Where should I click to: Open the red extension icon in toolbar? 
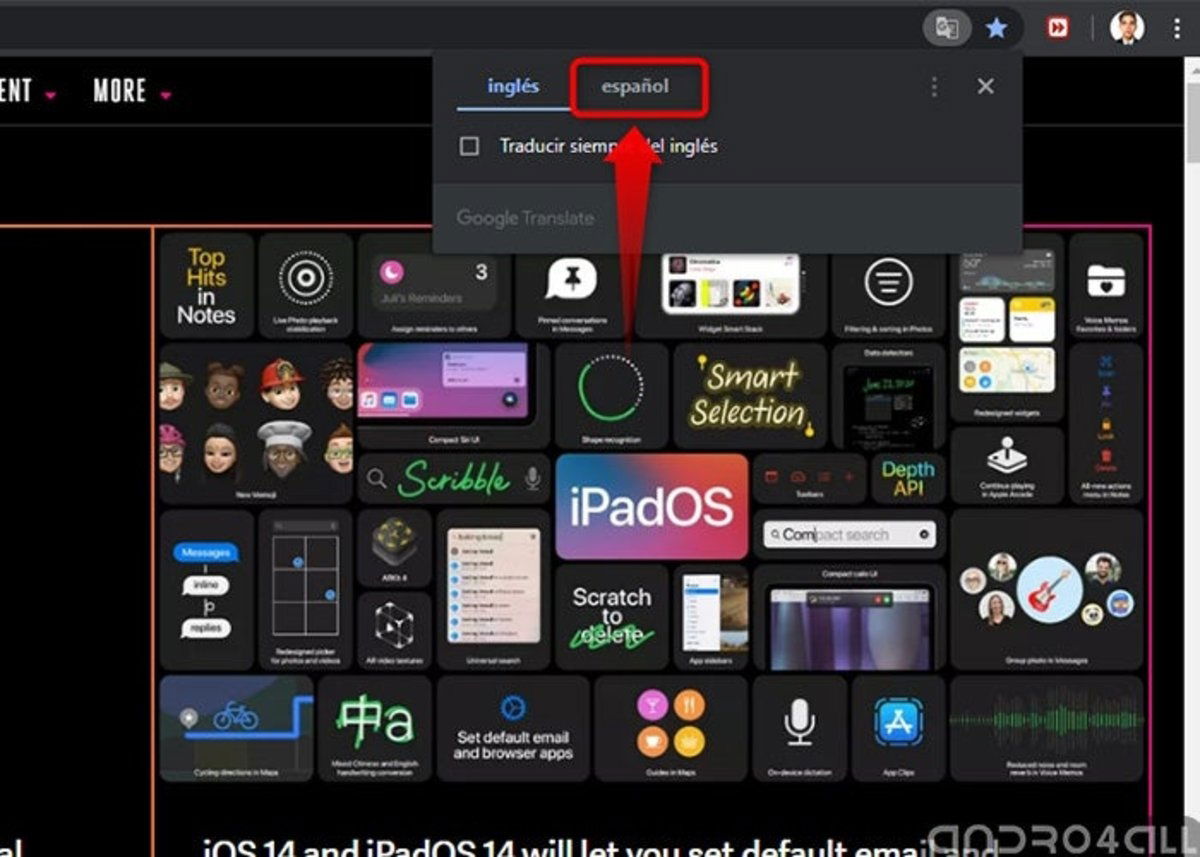(x=1057, y=28)
